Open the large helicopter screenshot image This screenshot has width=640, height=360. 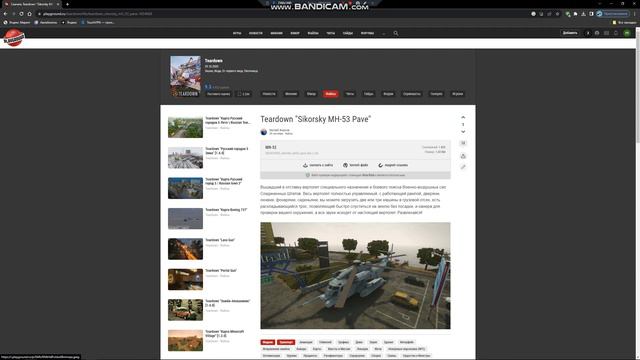pos(356,276)
